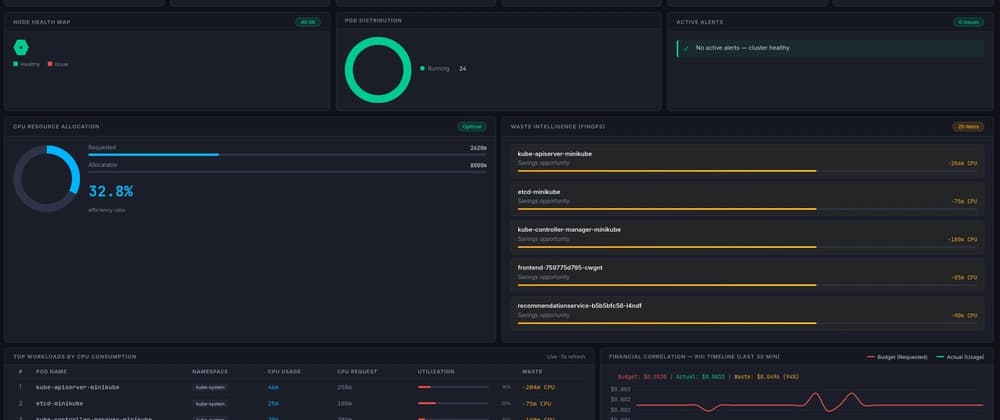The height and width of the screenshot is (420, 1000).
Task: Sort by the WASTE column header
Action: pyautogui.click(x=532, y=372)
